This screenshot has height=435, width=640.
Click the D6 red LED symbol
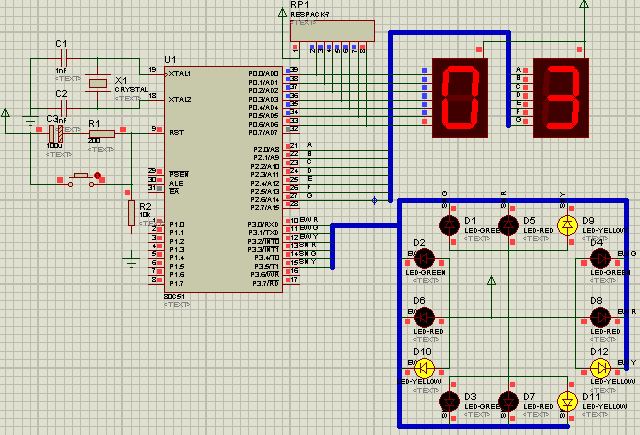(424, 317)
